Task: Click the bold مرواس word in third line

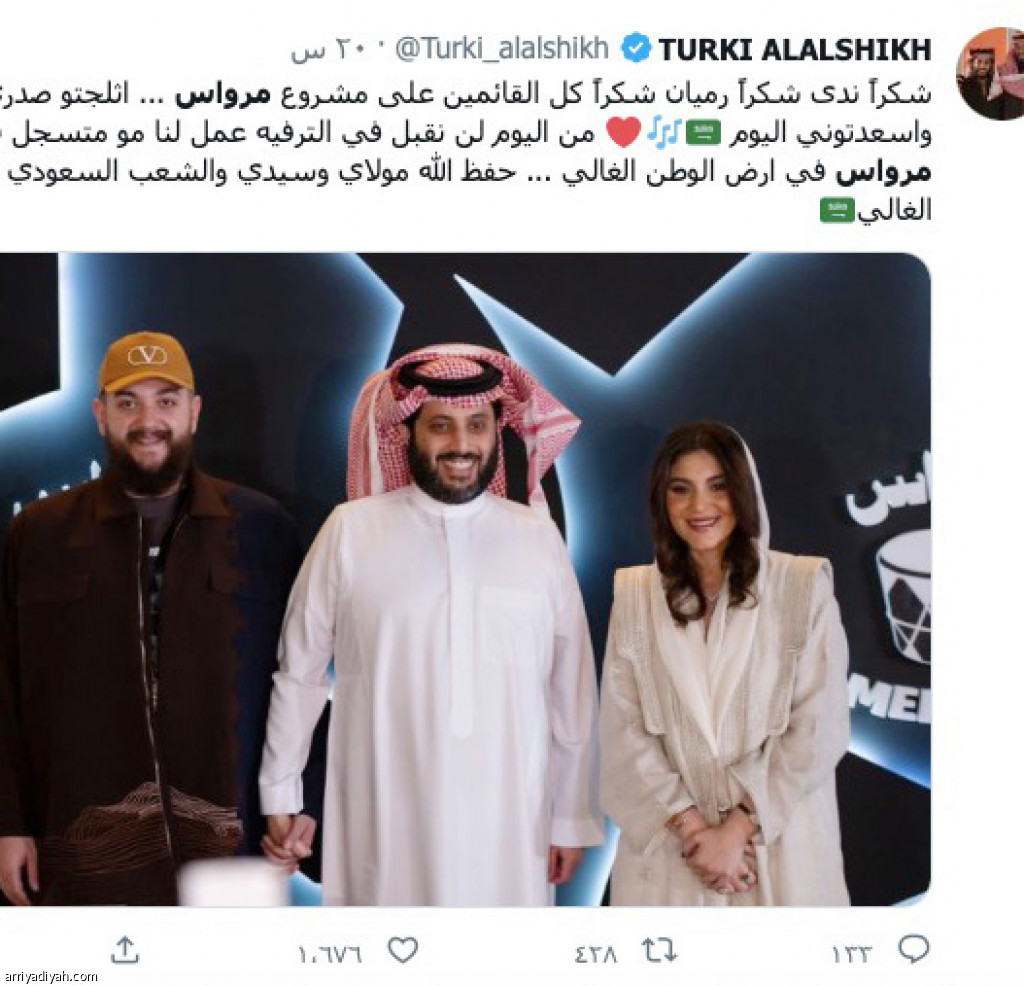Action: pos(883,172)
